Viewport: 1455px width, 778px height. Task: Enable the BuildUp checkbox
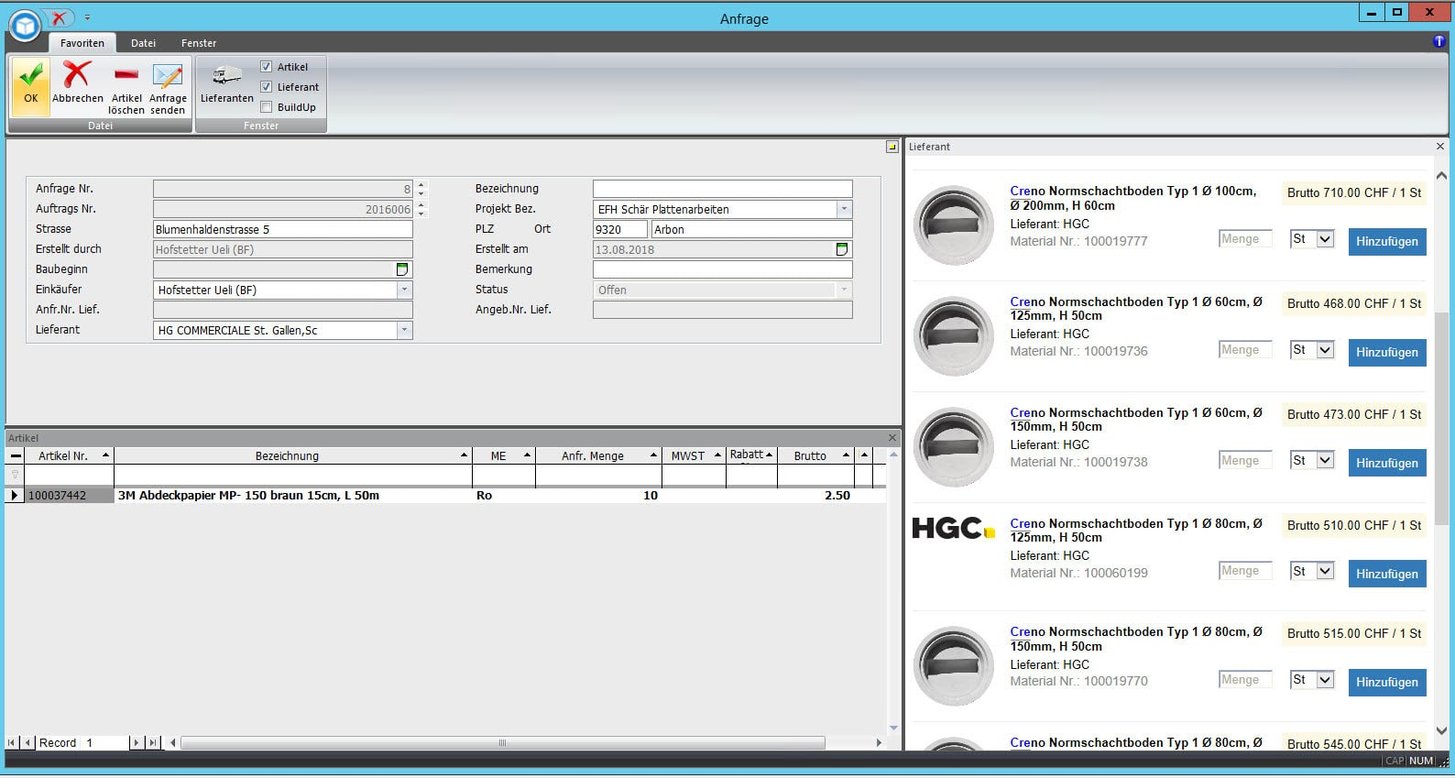coord(266,107)
